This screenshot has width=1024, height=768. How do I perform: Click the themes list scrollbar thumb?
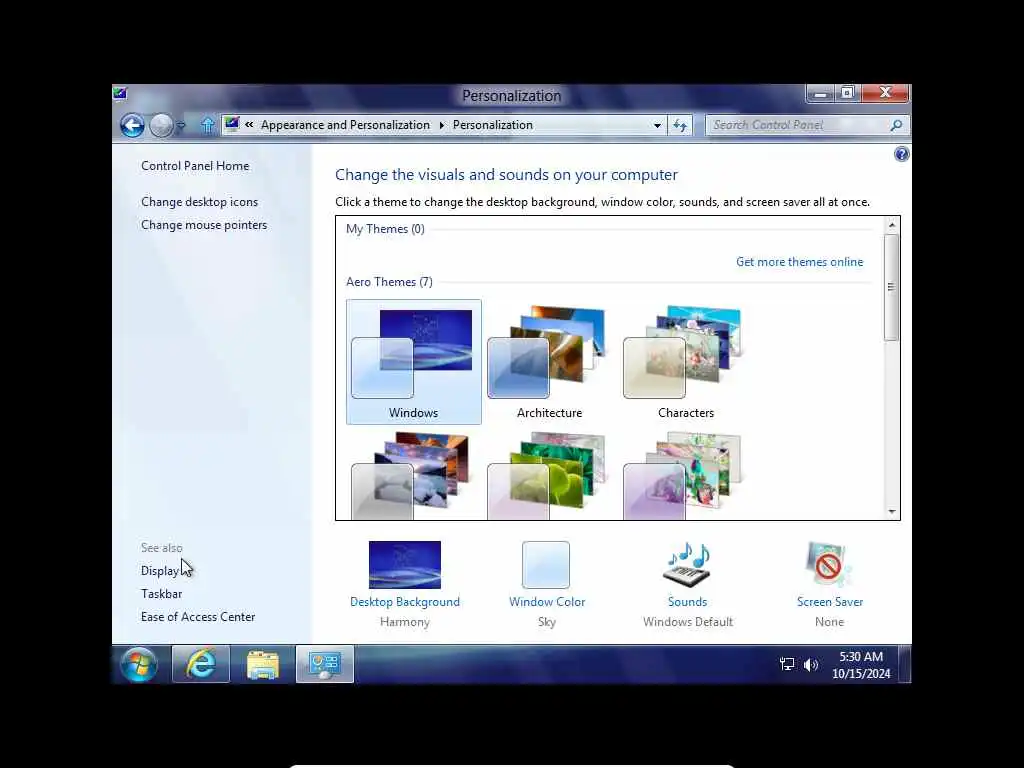pos(891,287)
